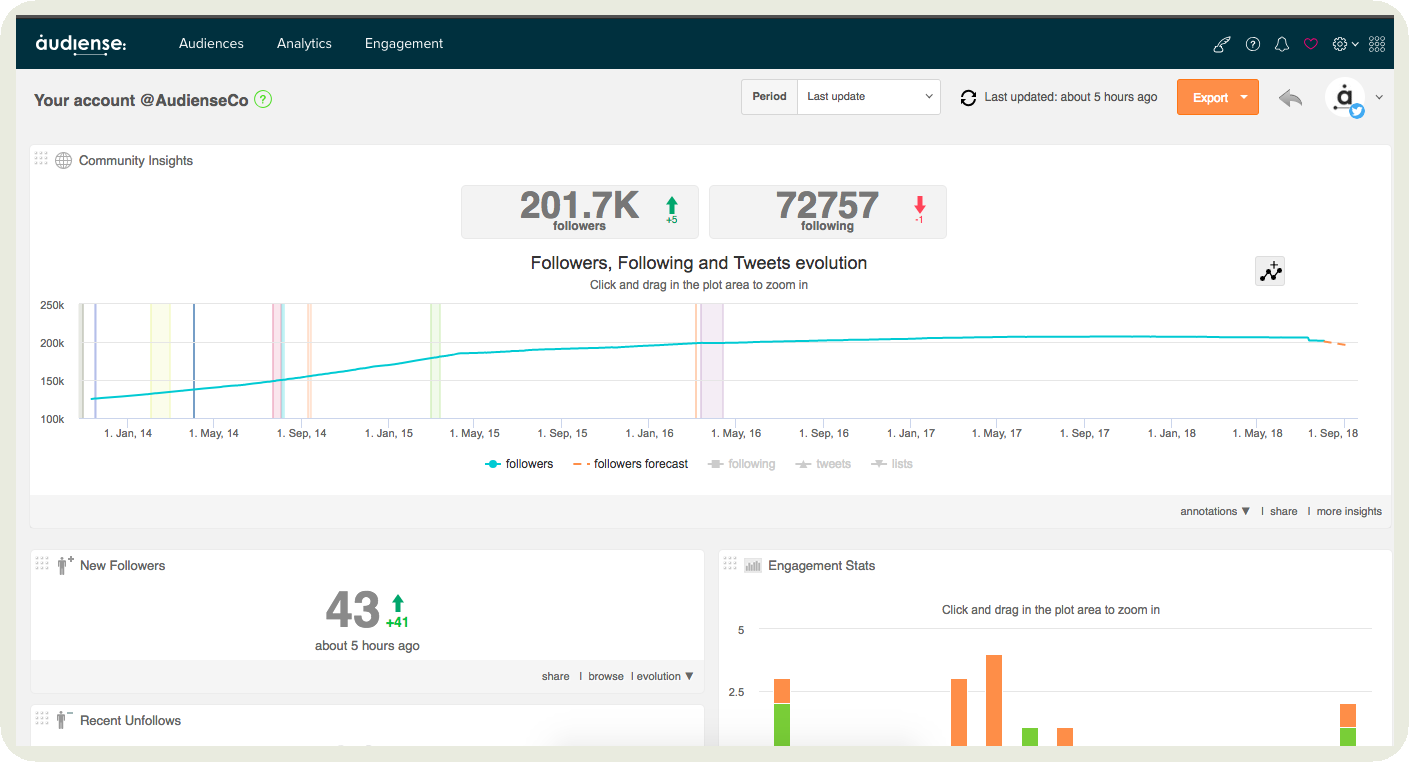This screenshot has width=1409, height=762.
Task: Open the notifications bell icon
Action: 1281,44
